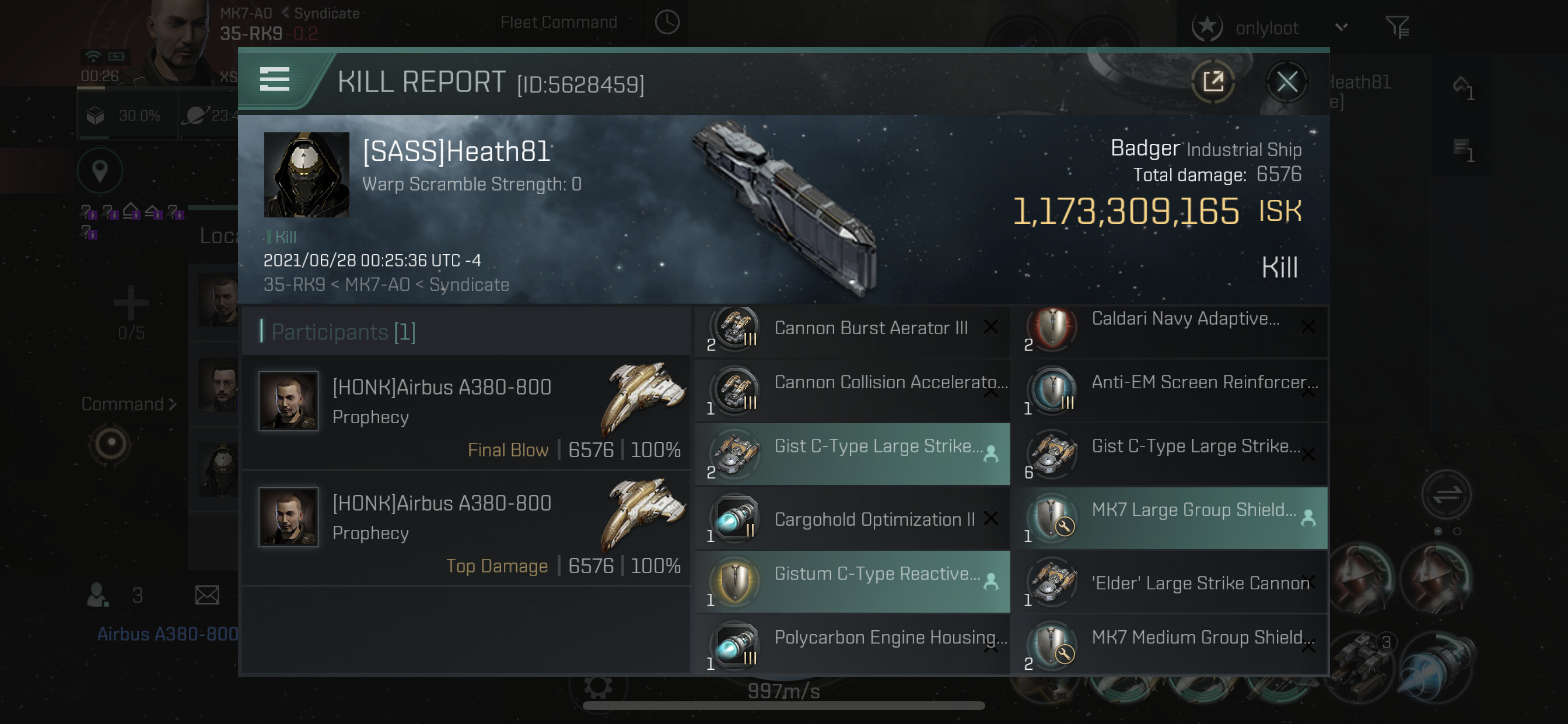
Task: Click the Fleet Command clock icon
Action: [x=667, y=23]
